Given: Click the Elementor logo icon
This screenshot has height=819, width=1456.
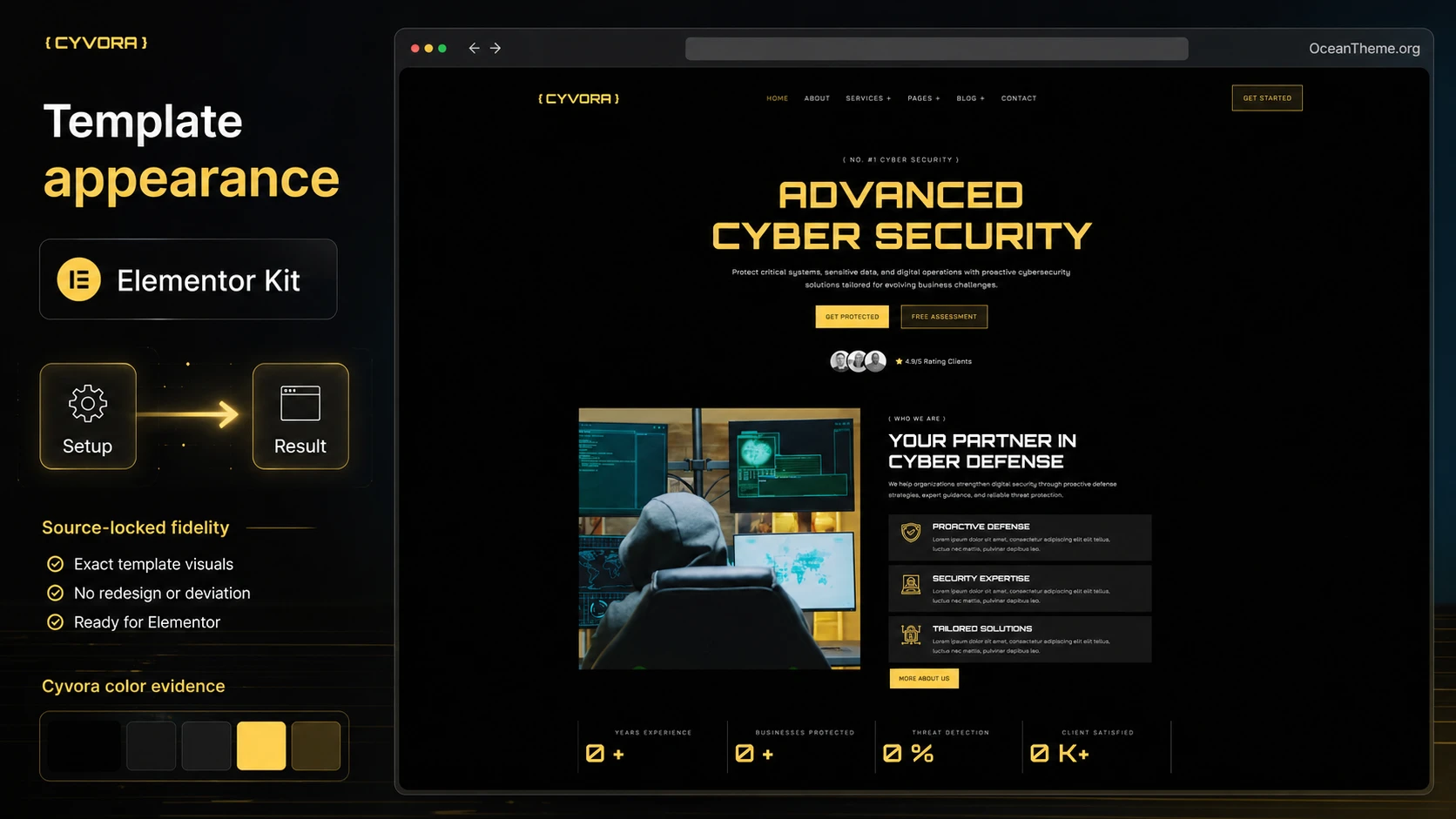Looking at the screenshot, I should [79, 279].
